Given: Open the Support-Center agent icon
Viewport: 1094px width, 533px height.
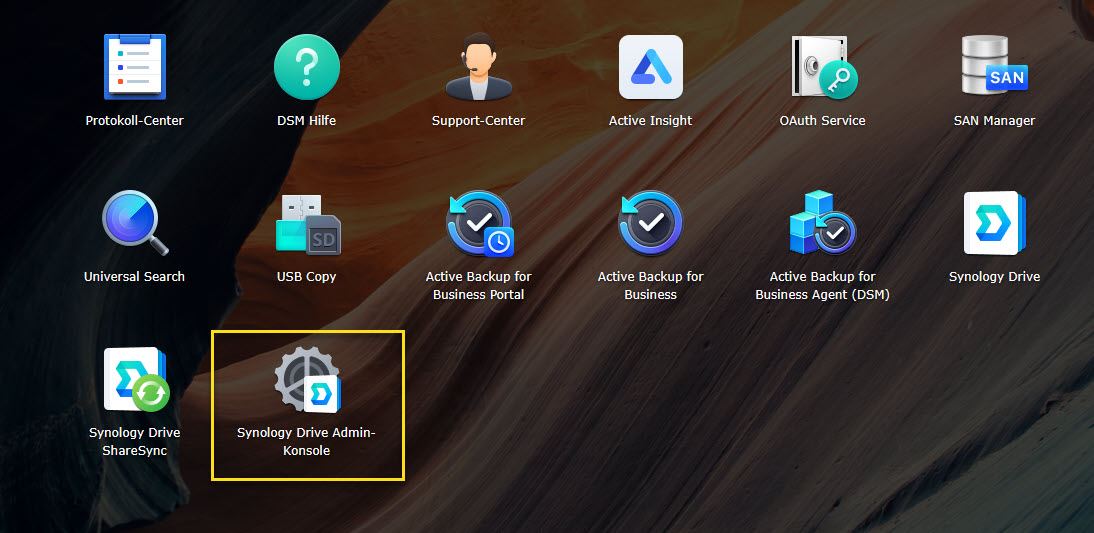Looking at the screenshot, I should pos(478,67).
